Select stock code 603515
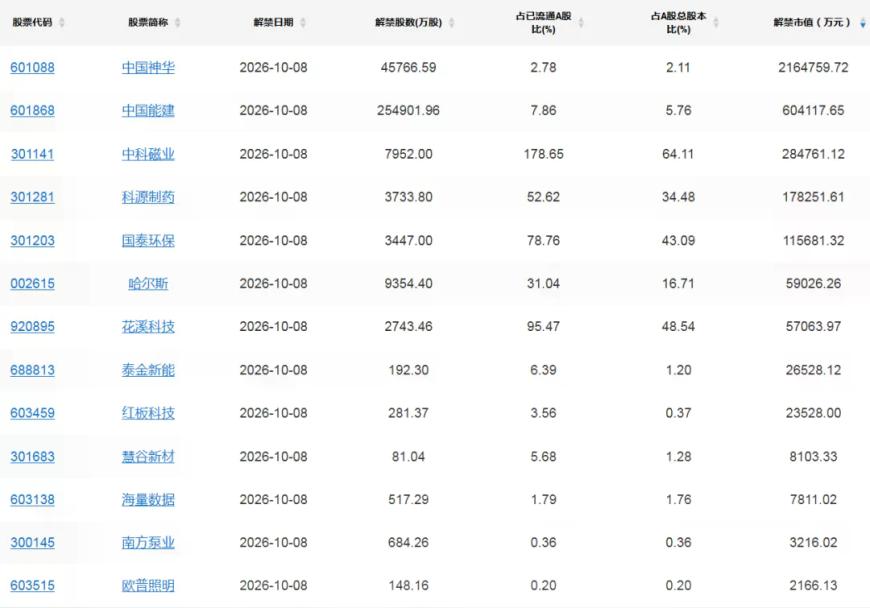 pos(32,586)
